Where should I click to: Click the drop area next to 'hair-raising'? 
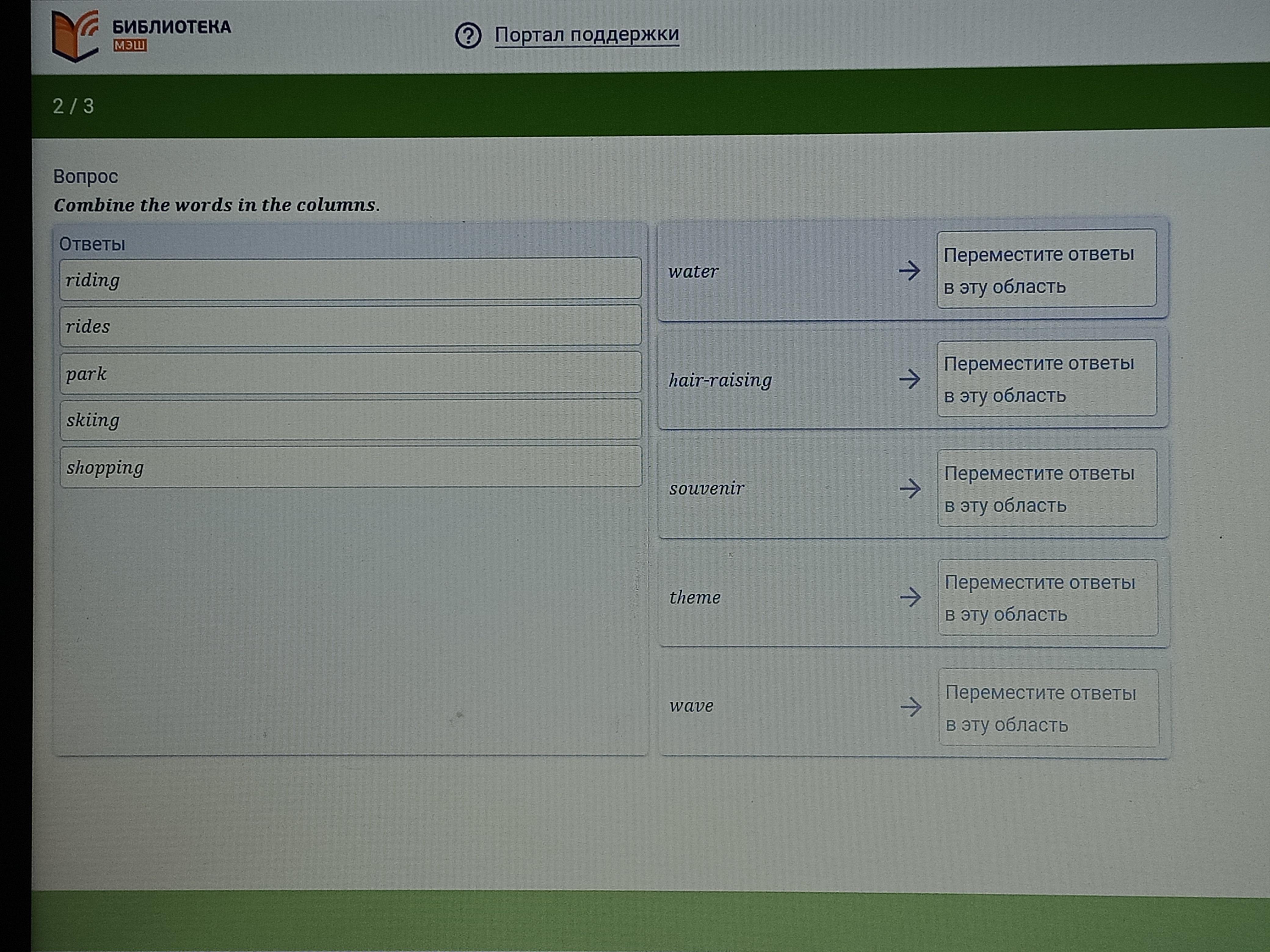pos(1047,378)
